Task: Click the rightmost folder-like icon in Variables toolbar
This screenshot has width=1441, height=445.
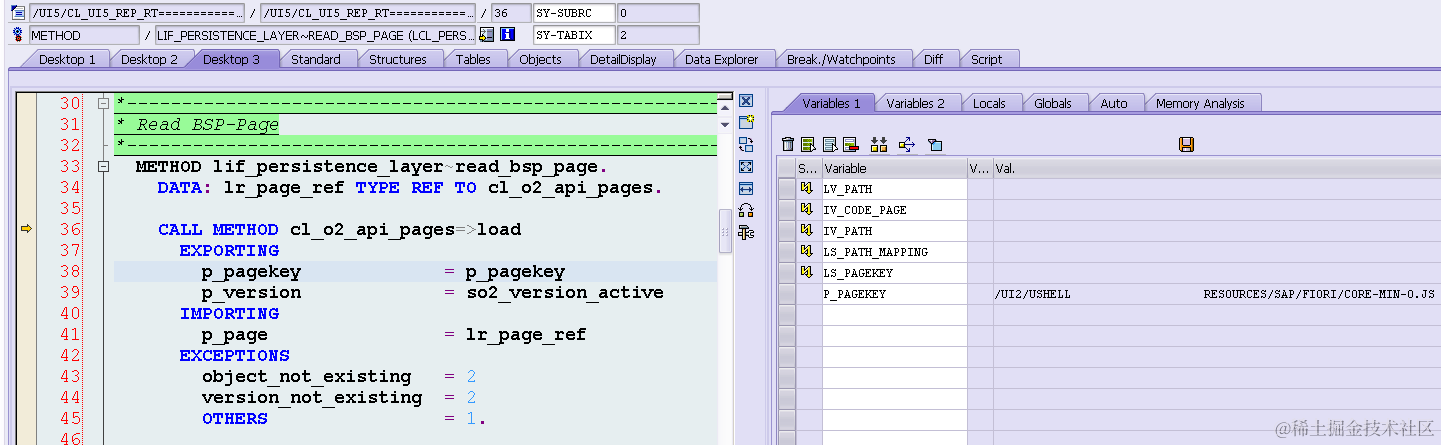Action: pyautogui.click(x=934, y=145)
